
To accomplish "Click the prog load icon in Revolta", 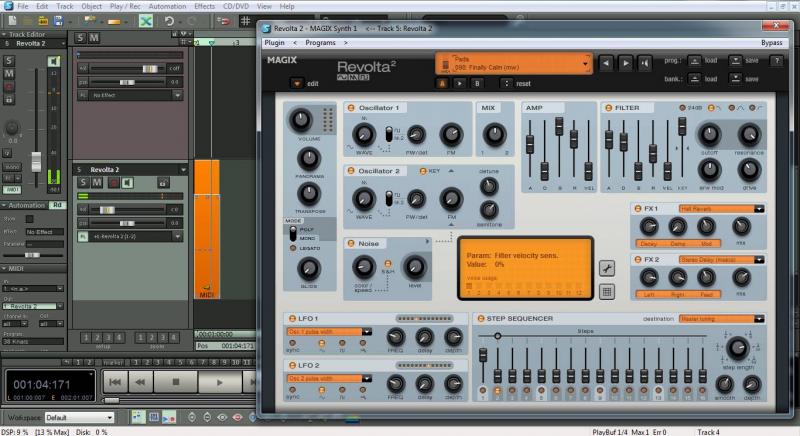I will click(694, 61).
